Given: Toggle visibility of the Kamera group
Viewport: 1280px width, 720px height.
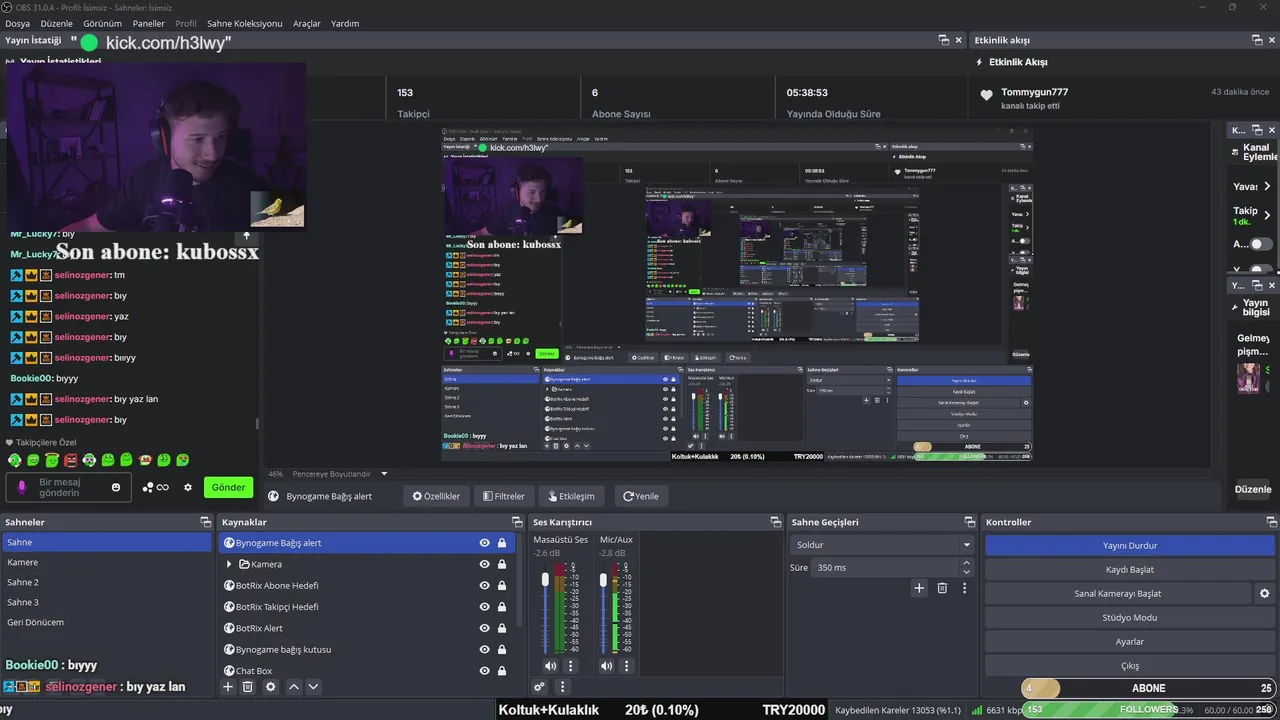Looking at the screenshot, I should click(x=484, y=564).
